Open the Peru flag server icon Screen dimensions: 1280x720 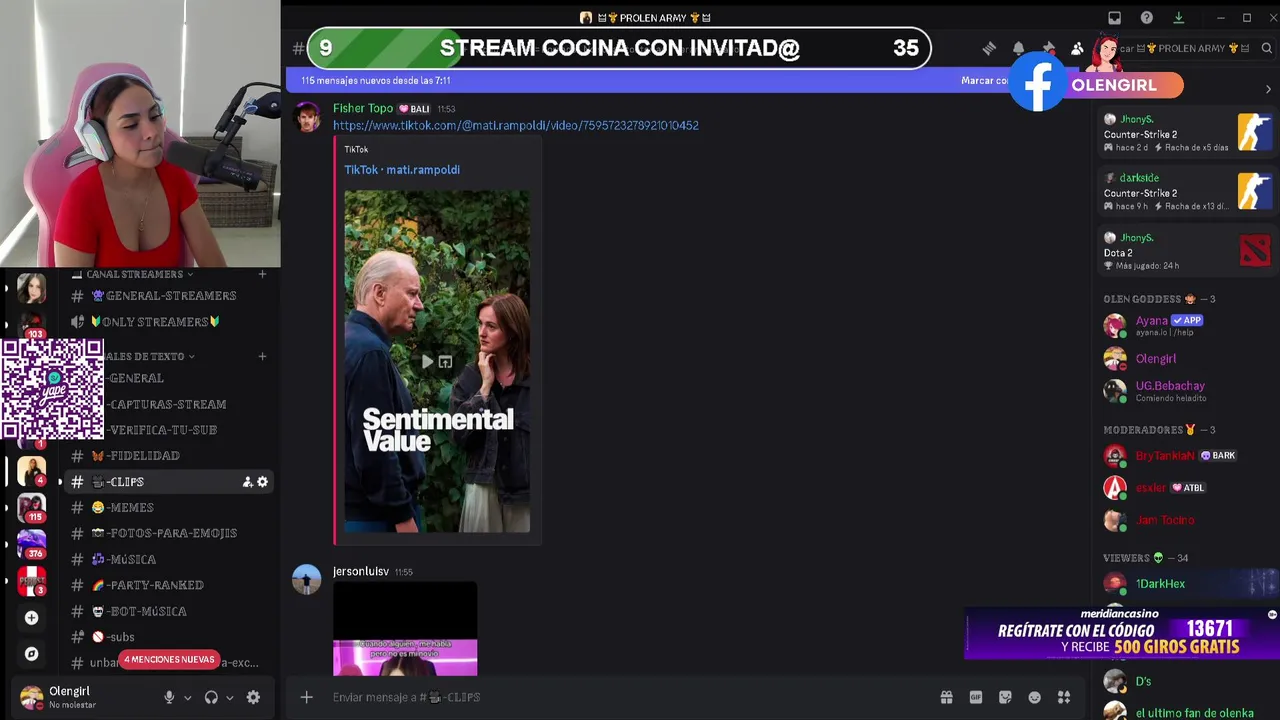tap(31, 580)
